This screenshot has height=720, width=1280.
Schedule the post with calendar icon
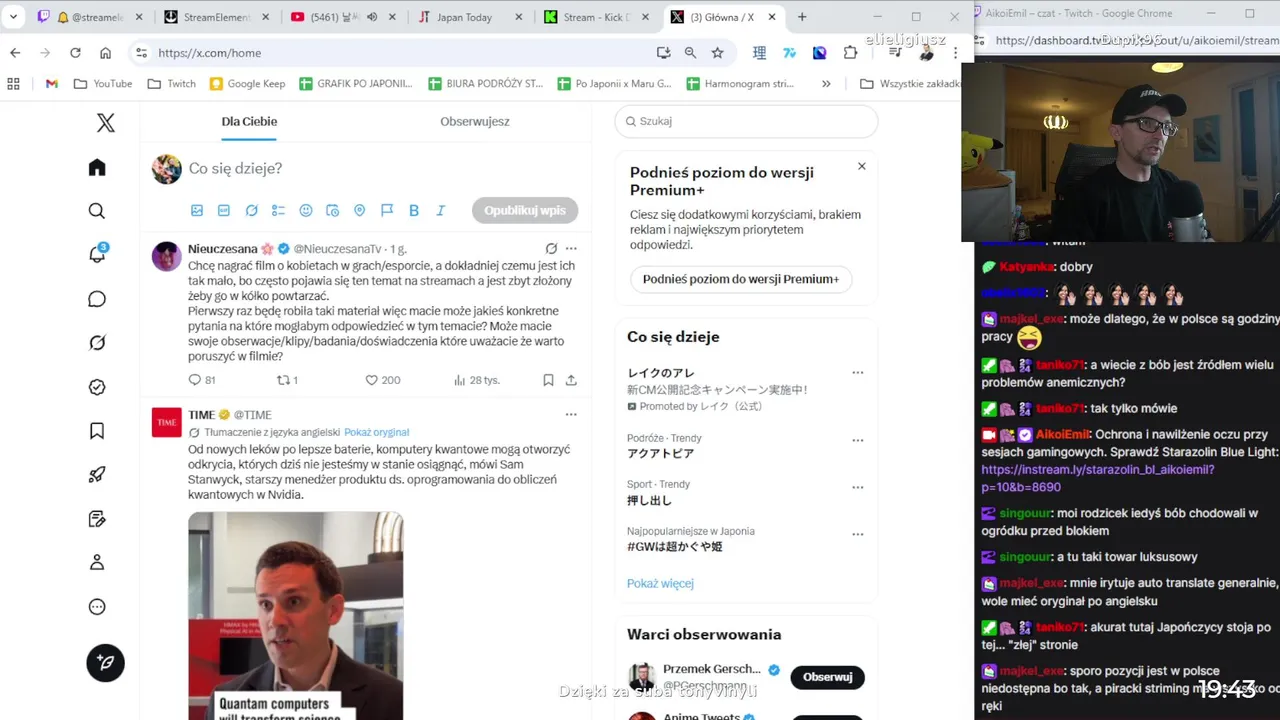tap(333, 211)
